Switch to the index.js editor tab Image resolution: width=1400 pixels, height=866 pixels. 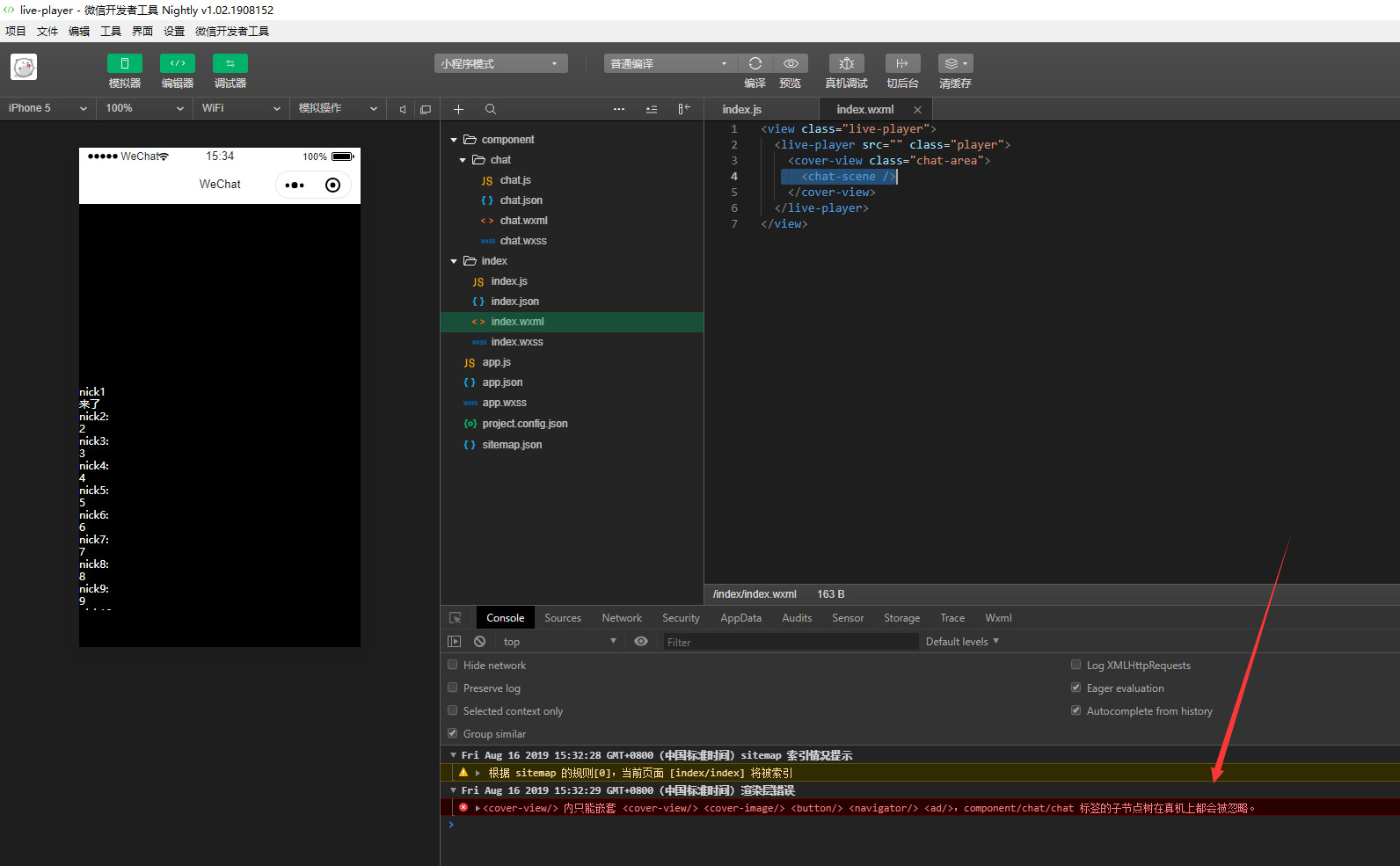tap(741, 109)
